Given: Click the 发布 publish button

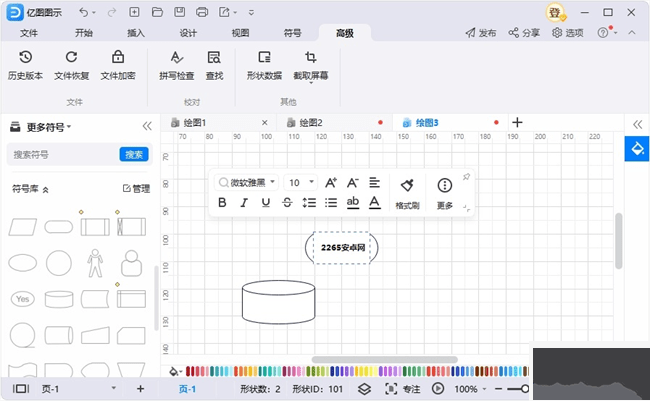Looking at the screenshot, I should coord(480,33).
